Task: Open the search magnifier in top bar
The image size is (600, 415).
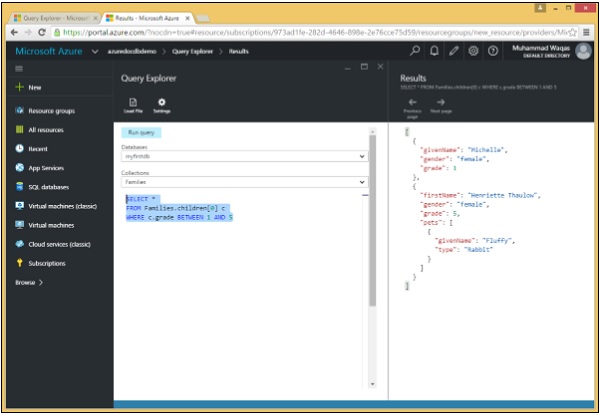Action: 416,50
